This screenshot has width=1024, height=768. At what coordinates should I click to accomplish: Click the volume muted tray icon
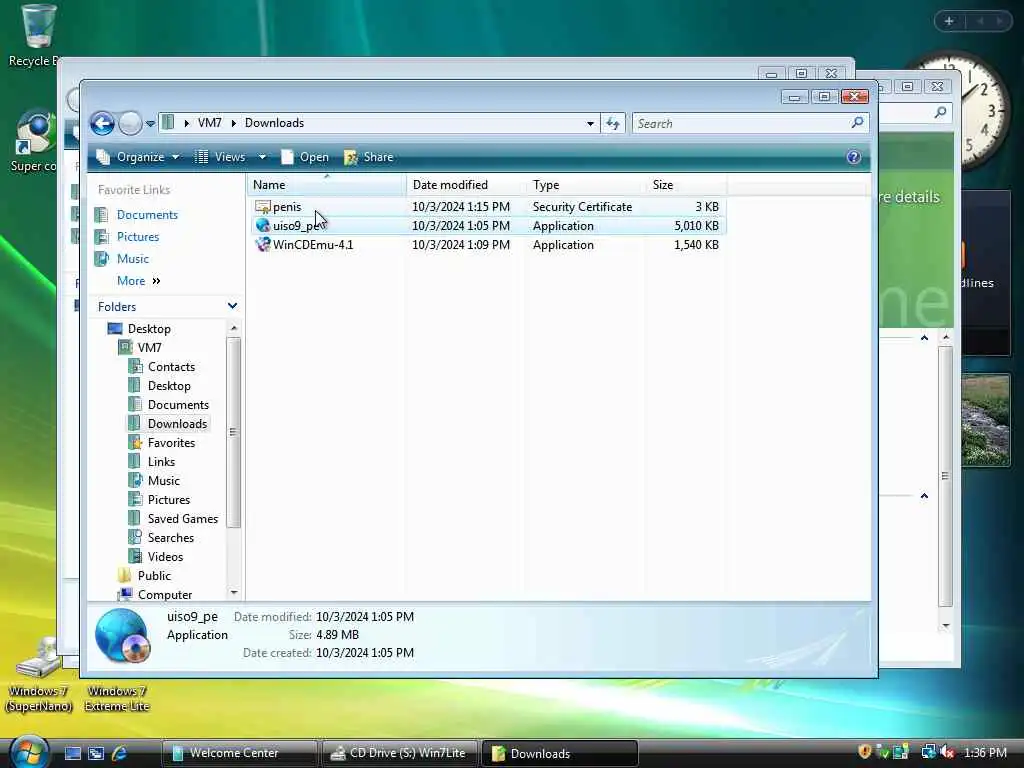948,752
